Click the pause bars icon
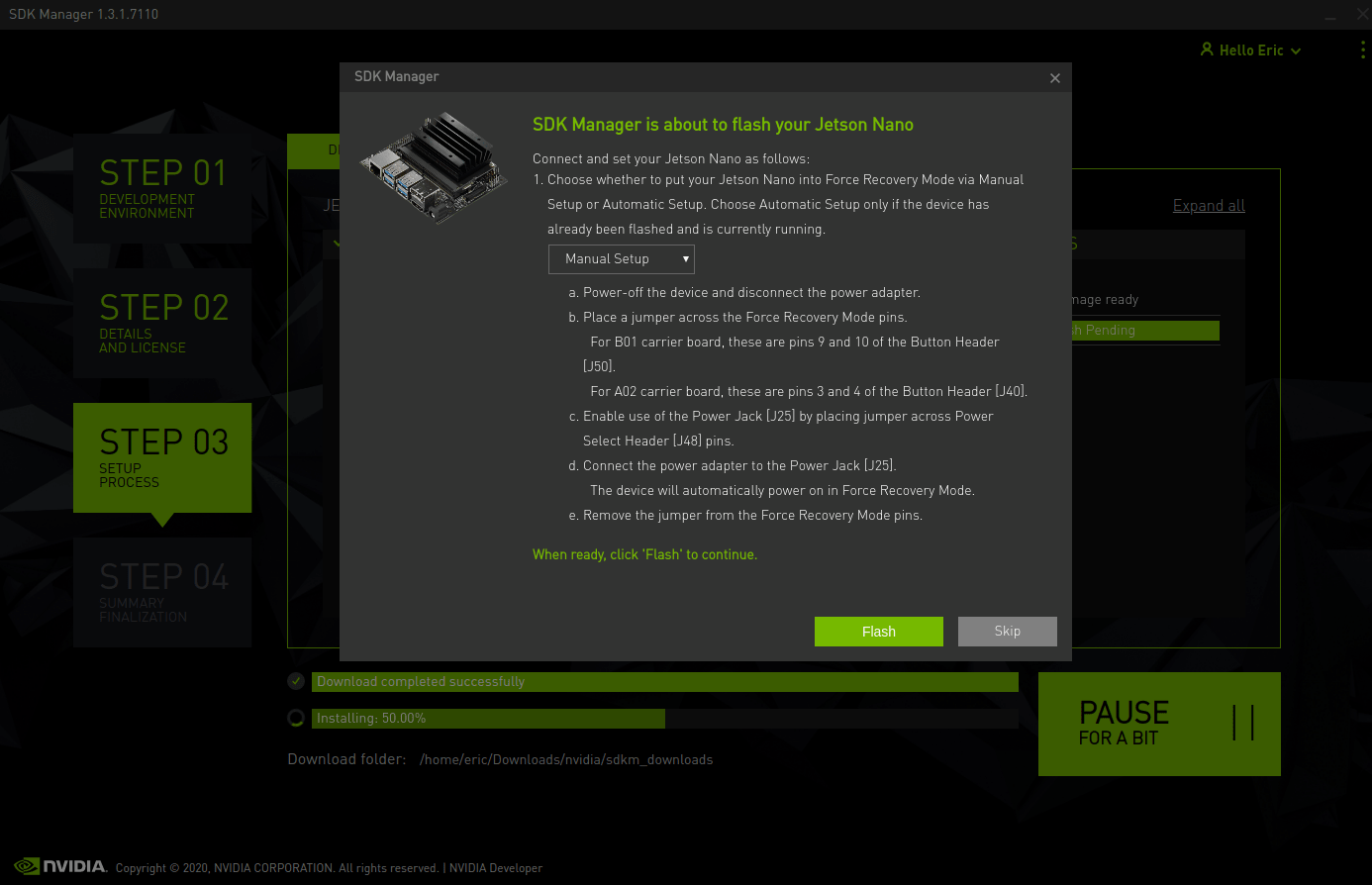This screenshot has width=1372, height=885. [x=1243, y=723]
